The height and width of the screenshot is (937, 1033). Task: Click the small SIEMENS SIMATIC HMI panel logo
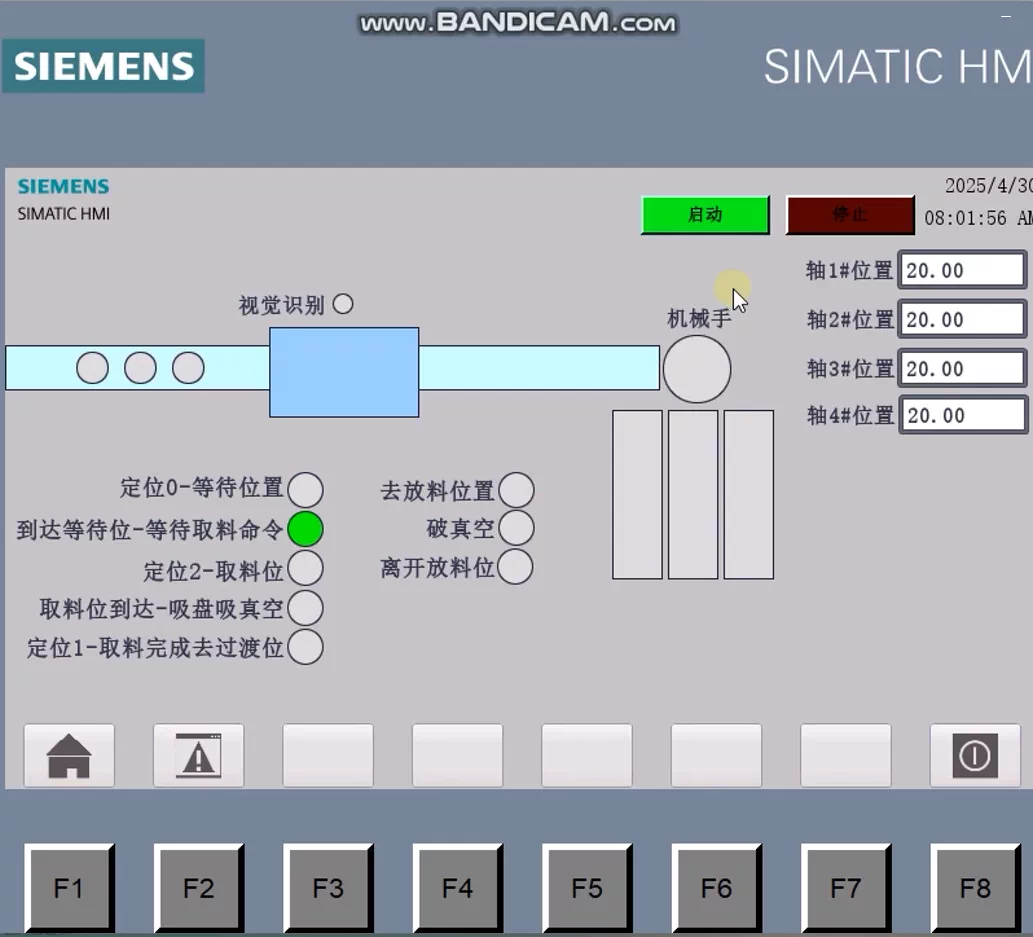(64, 200)
